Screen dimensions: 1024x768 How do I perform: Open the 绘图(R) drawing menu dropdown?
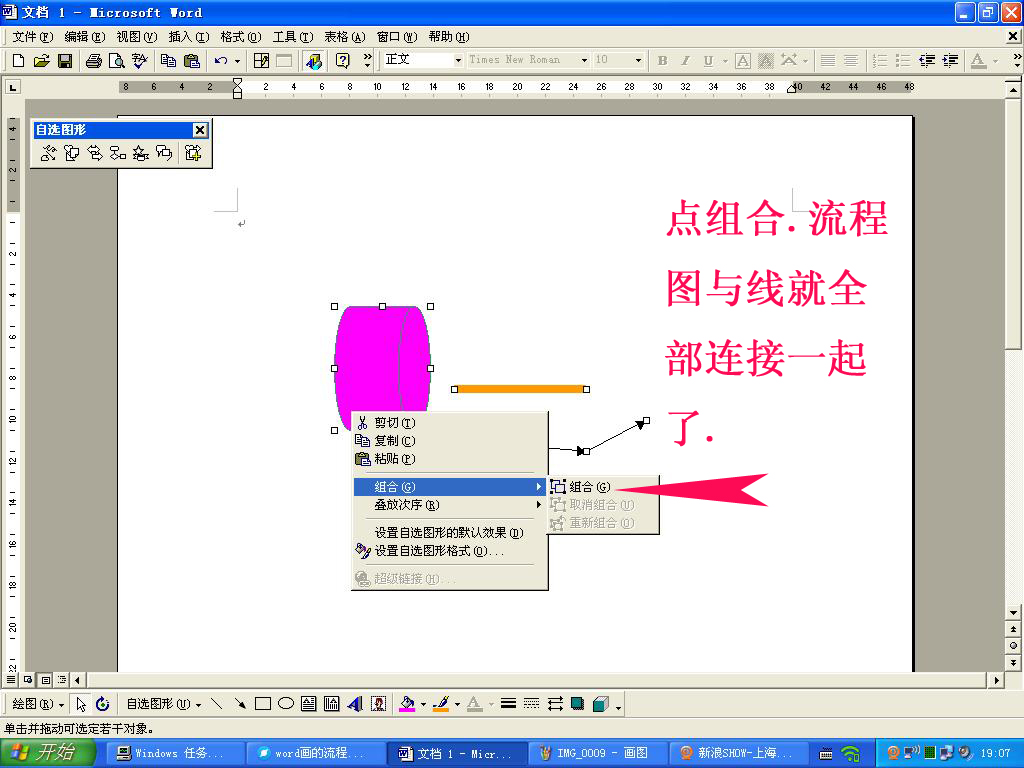point(38,704)
